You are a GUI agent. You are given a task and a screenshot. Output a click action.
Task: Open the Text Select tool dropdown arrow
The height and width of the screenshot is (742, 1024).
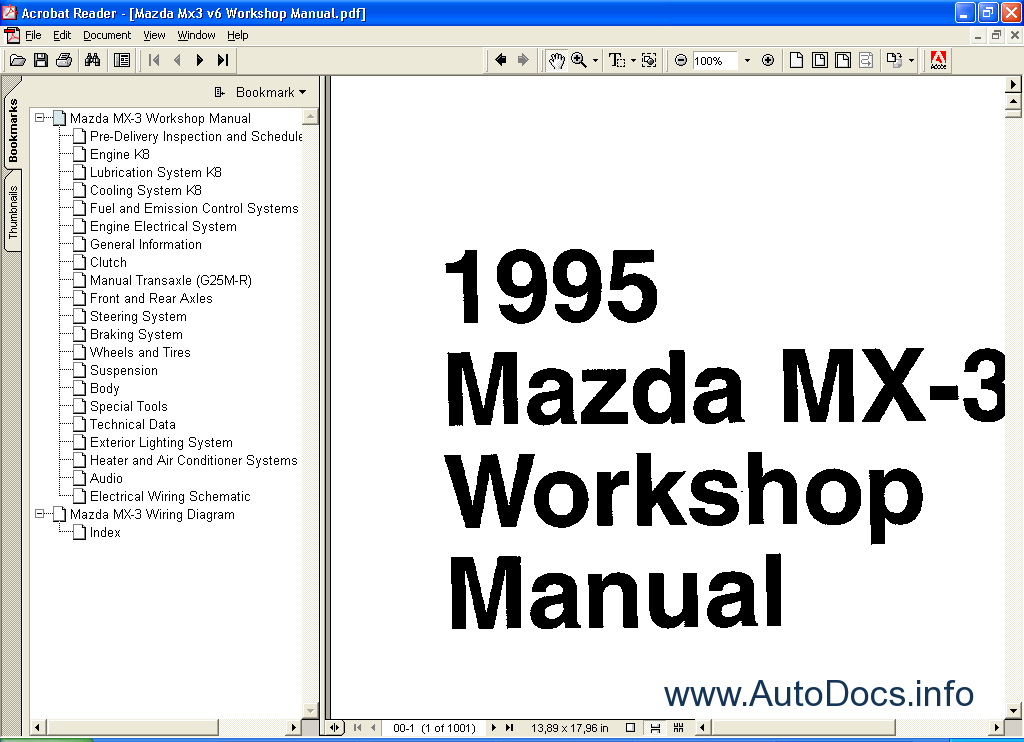tap(633, 61)
